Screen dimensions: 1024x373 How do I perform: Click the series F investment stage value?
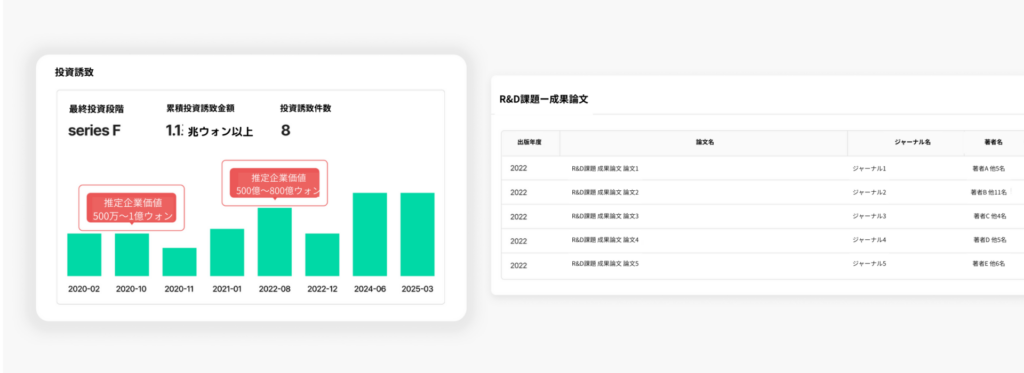click(95, 131)
